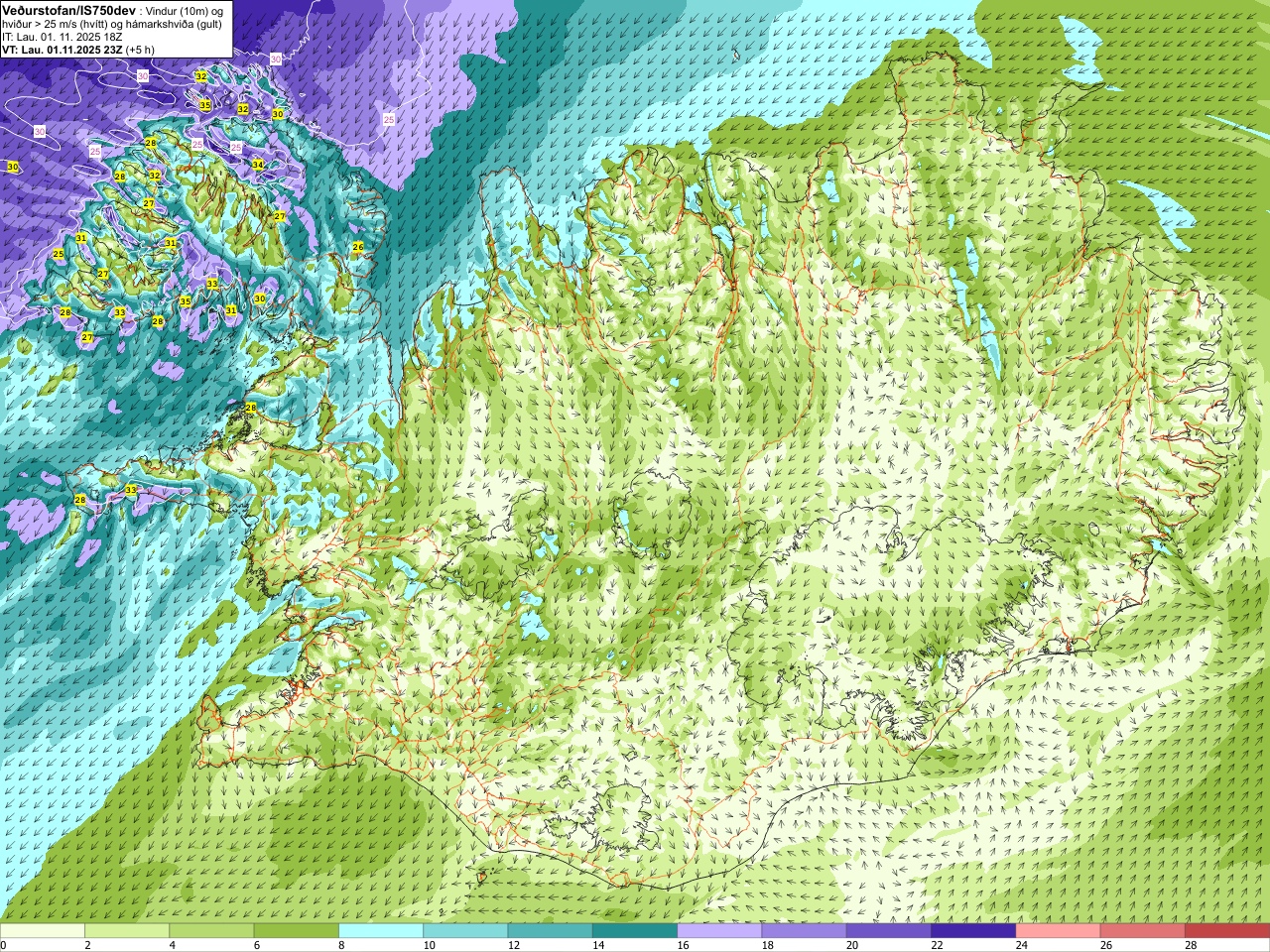Click the legend scale value 26
Image resolution: width=1270 pixels, height=952 pixels.
1106,945
